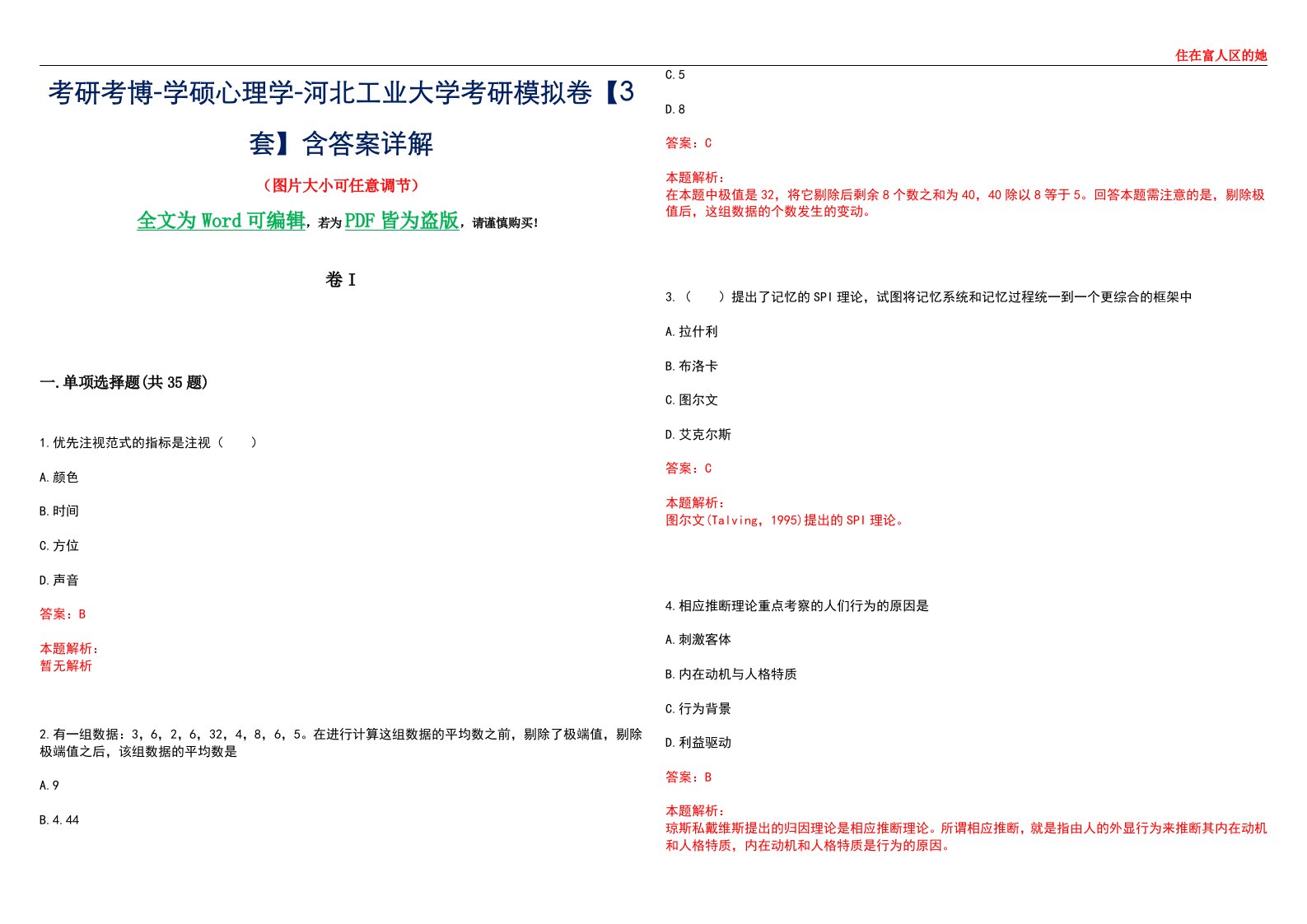Click question 3 about SPI理论
This screenshot has width=1307, height=924.
click(x=929, y=296)
